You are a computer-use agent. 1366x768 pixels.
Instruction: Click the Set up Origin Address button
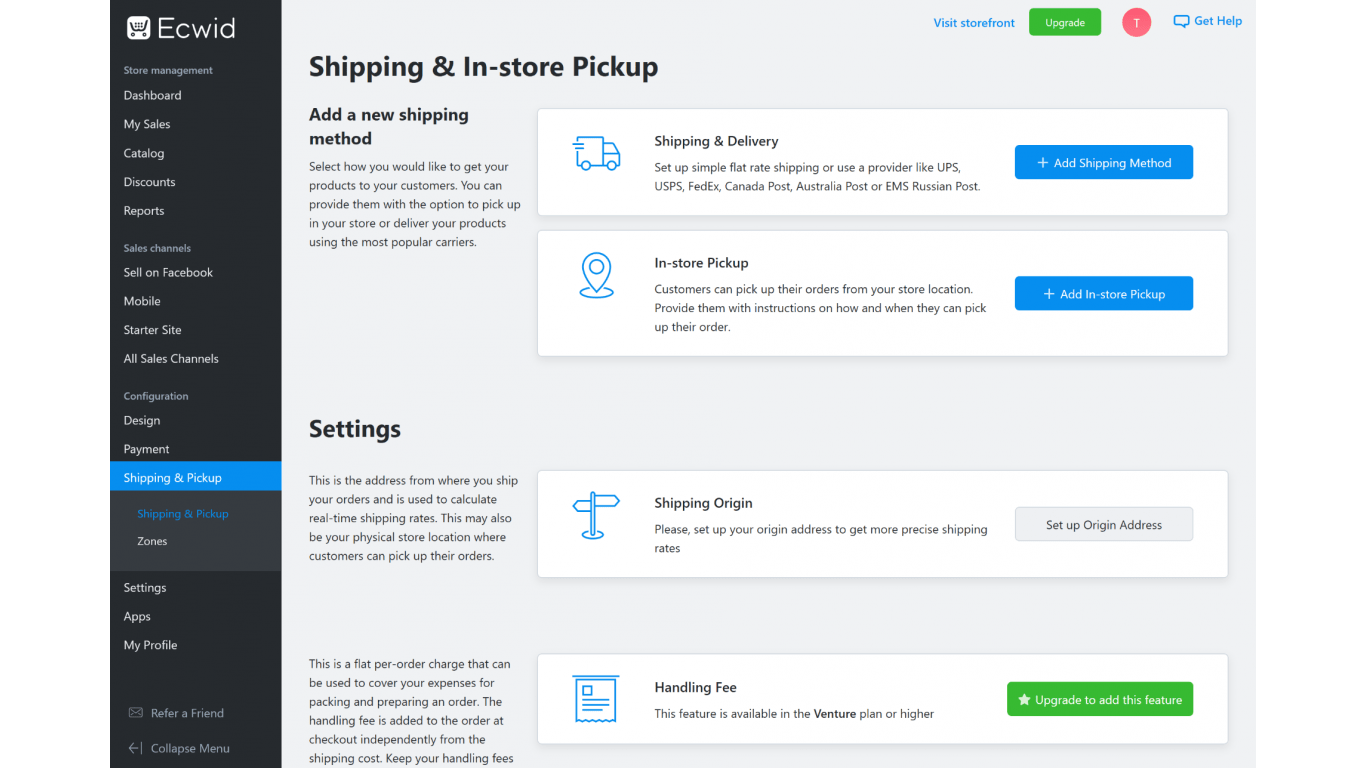(1103, 524)
